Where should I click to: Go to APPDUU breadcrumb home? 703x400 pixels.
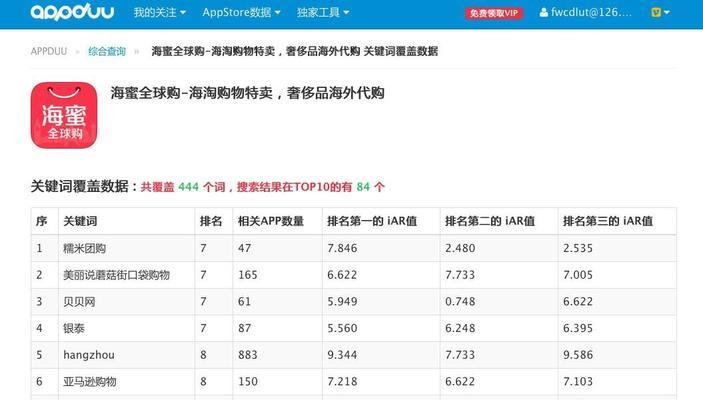48,51
